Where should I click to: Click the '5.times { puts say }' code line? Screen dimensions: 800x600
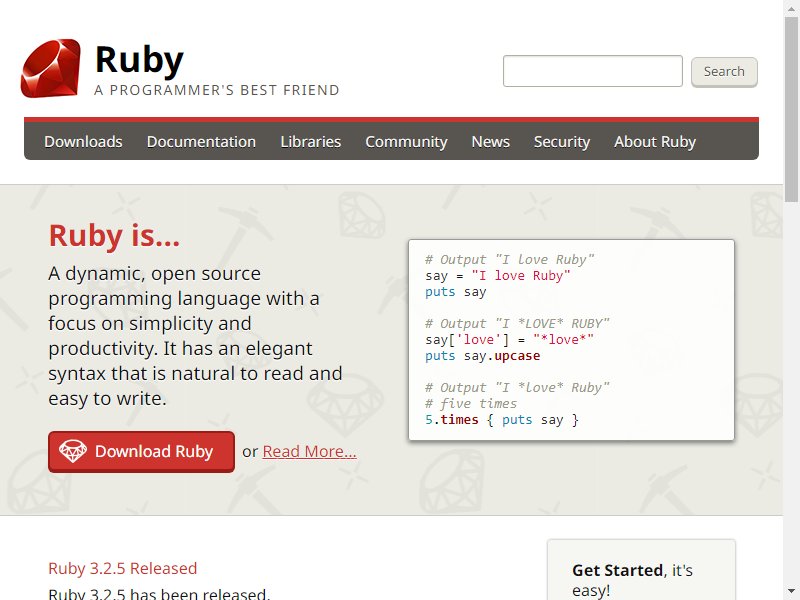point(502,420)
